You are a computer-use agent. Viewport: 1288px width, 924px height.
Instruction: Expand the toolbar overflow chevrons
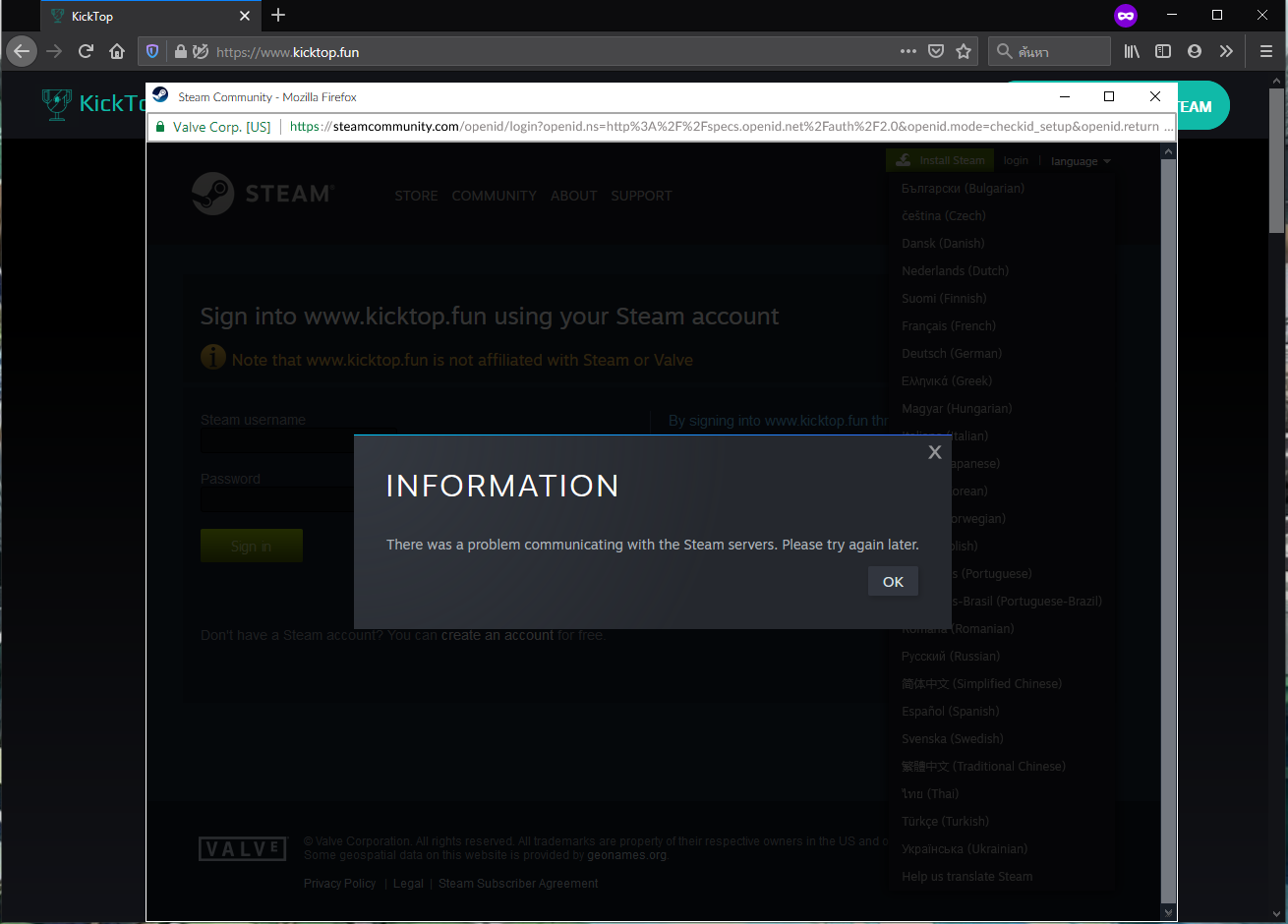point(1226,51)
